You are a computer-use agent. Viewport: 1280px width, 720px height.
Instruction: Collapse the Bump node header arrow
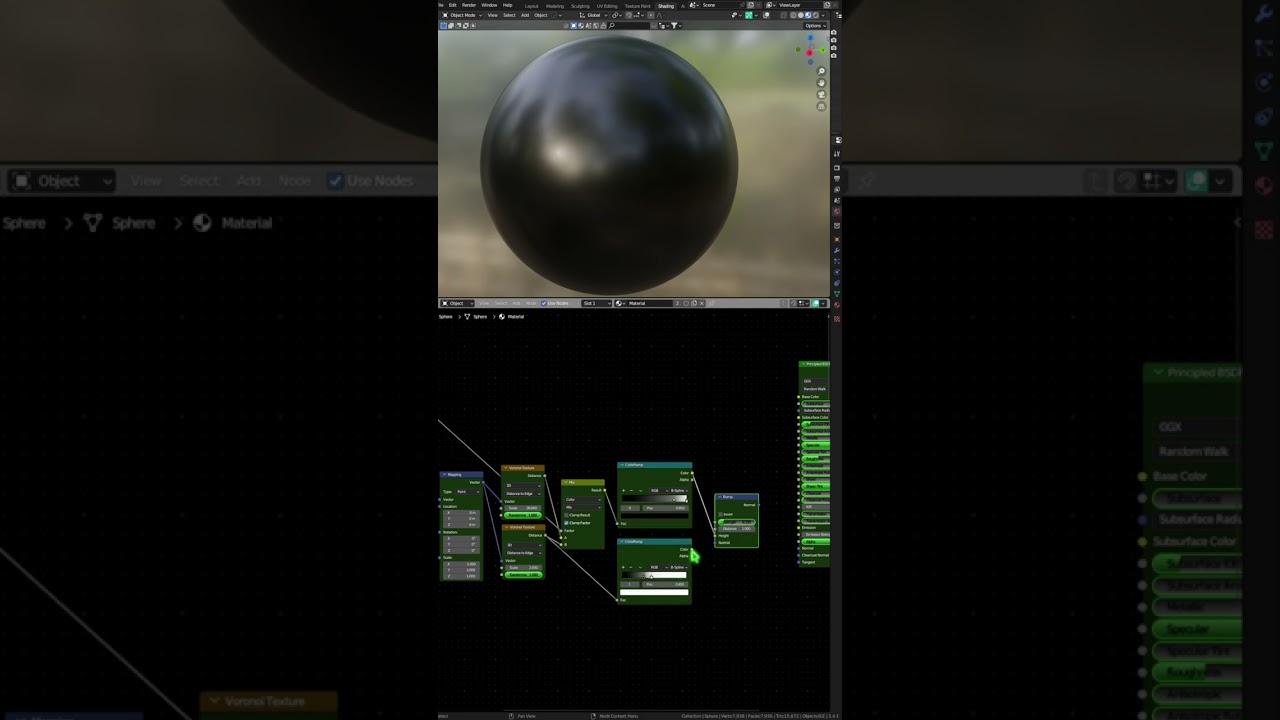tap(720, 497)
